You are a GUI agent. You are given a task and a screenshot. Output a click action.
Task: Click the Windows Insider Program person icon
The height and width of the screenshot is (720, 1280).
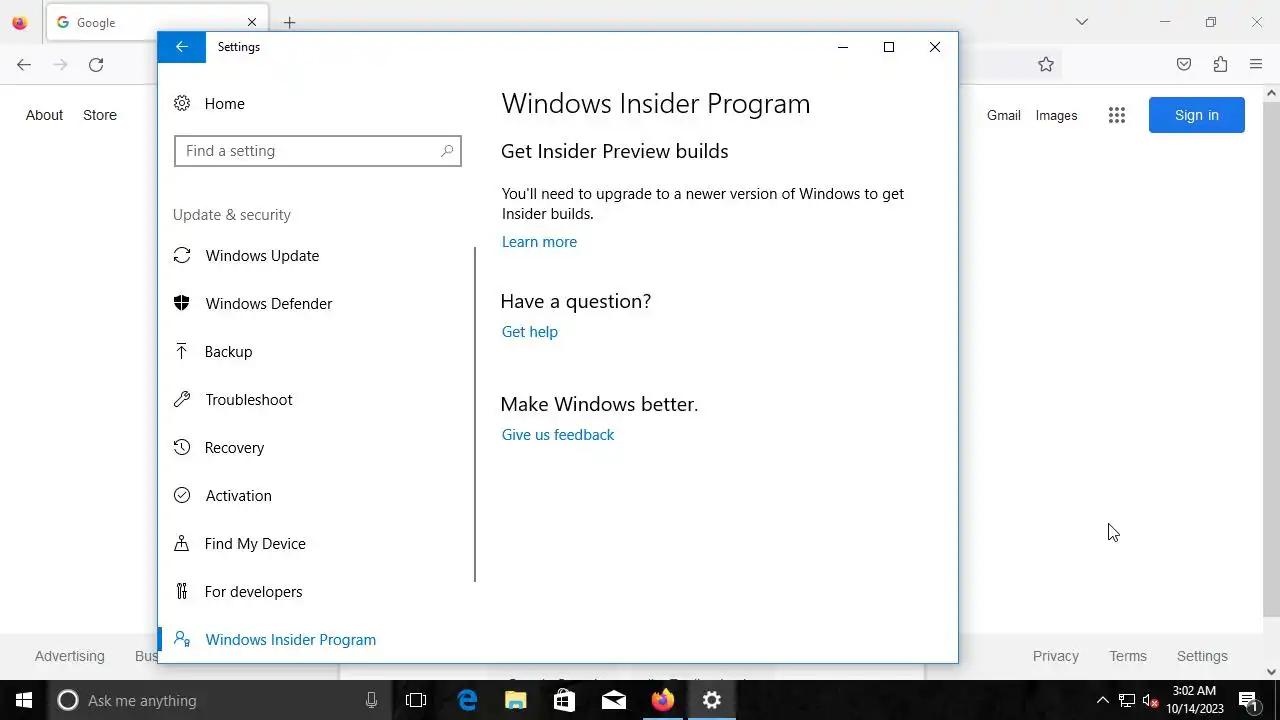pyautogui.click(x=181, y=639)
